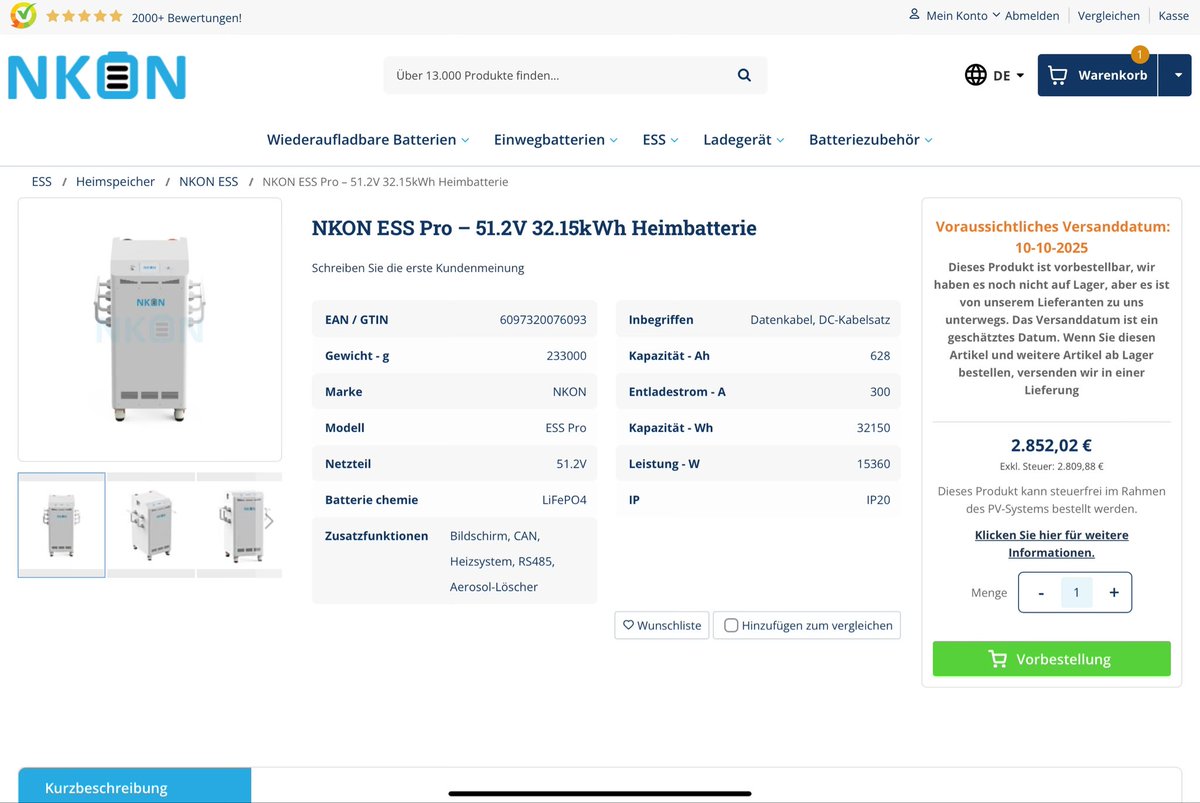Click the green Vorbestellung button

tap(1051, 659)
